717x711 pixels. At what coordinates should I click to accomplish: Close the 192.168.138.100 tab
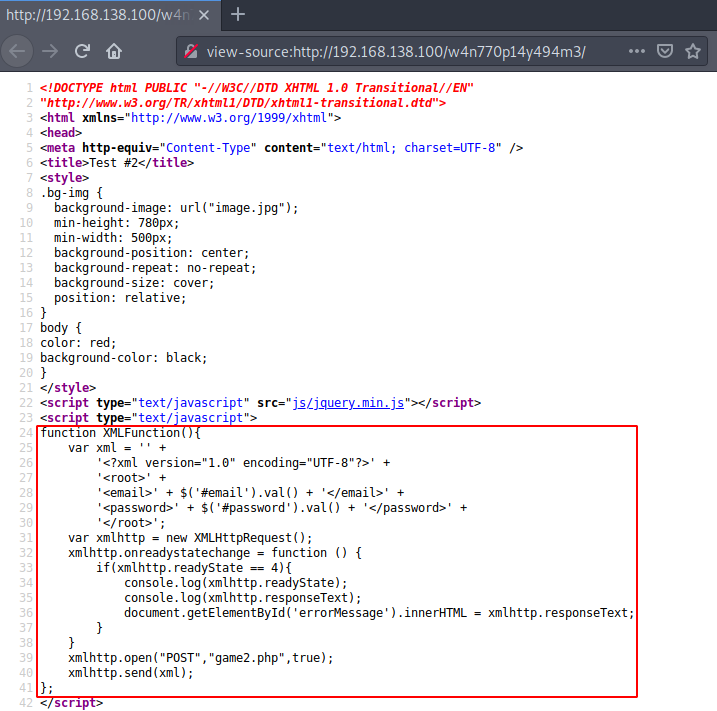tap(204, 16)
